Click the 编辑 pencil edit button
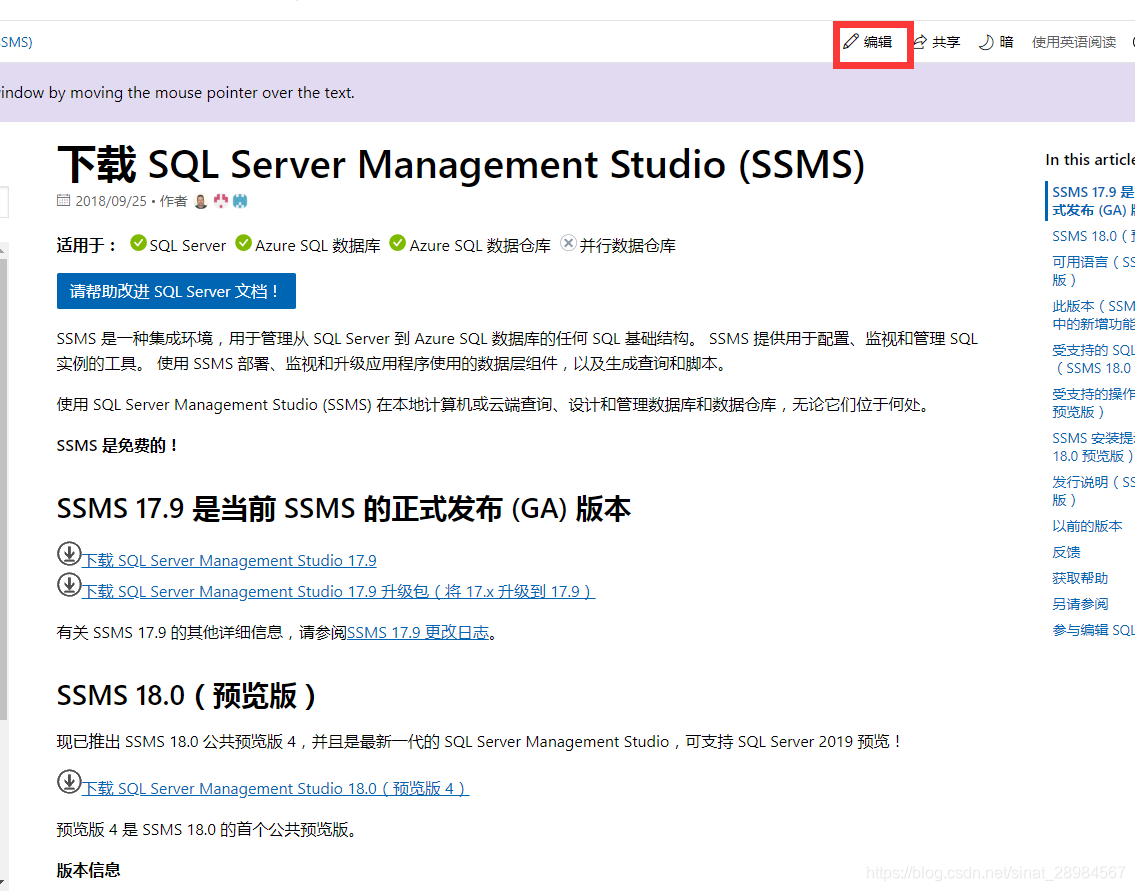Viewport: 1135px width, 891px height. tap(867, 42)
